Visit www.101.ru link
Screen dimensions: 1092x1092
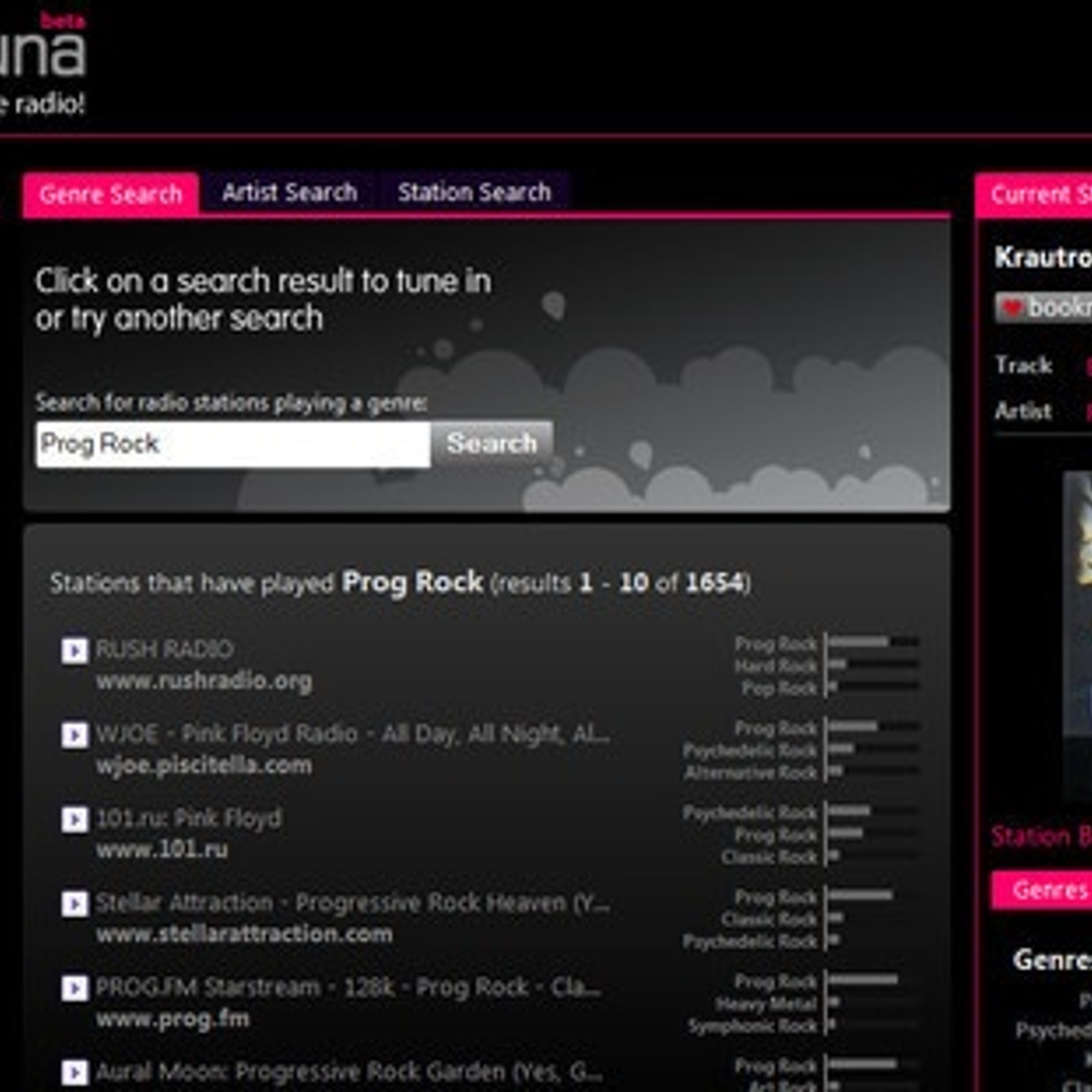coord(162,850)
